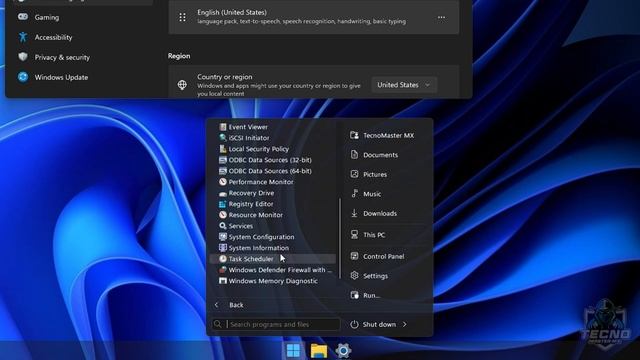Screen dimensions: 640x360
Task: Open File Explorer from the taskbar
Action: click(x=318, y=351)
